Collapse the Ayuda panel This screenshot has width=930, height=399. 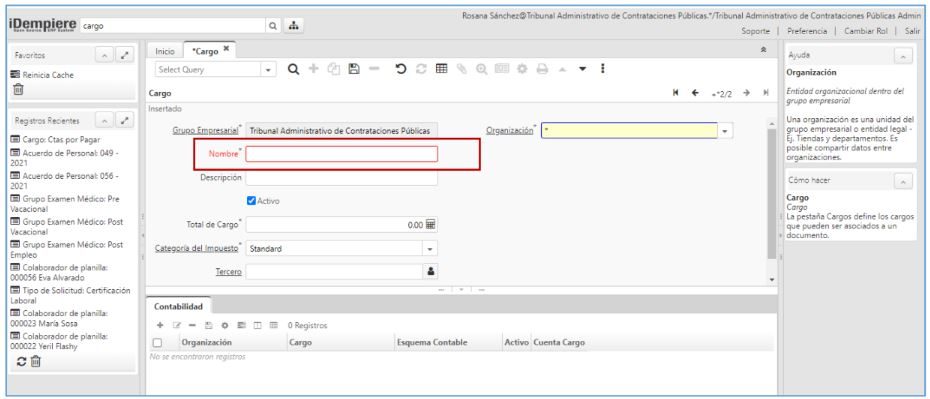pyautogui.click(x=903, y=55)
